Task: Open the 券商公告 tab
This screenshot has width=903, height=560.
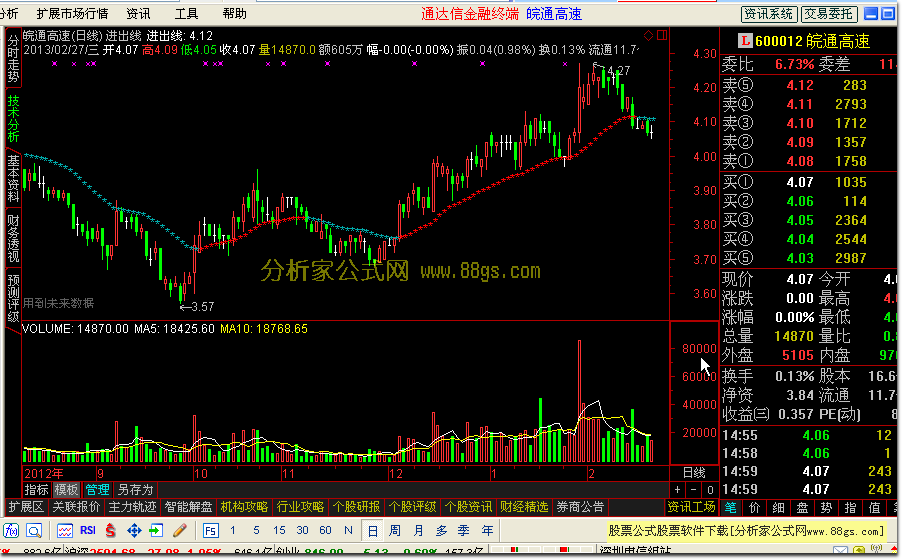Action: tap(580, 507)
